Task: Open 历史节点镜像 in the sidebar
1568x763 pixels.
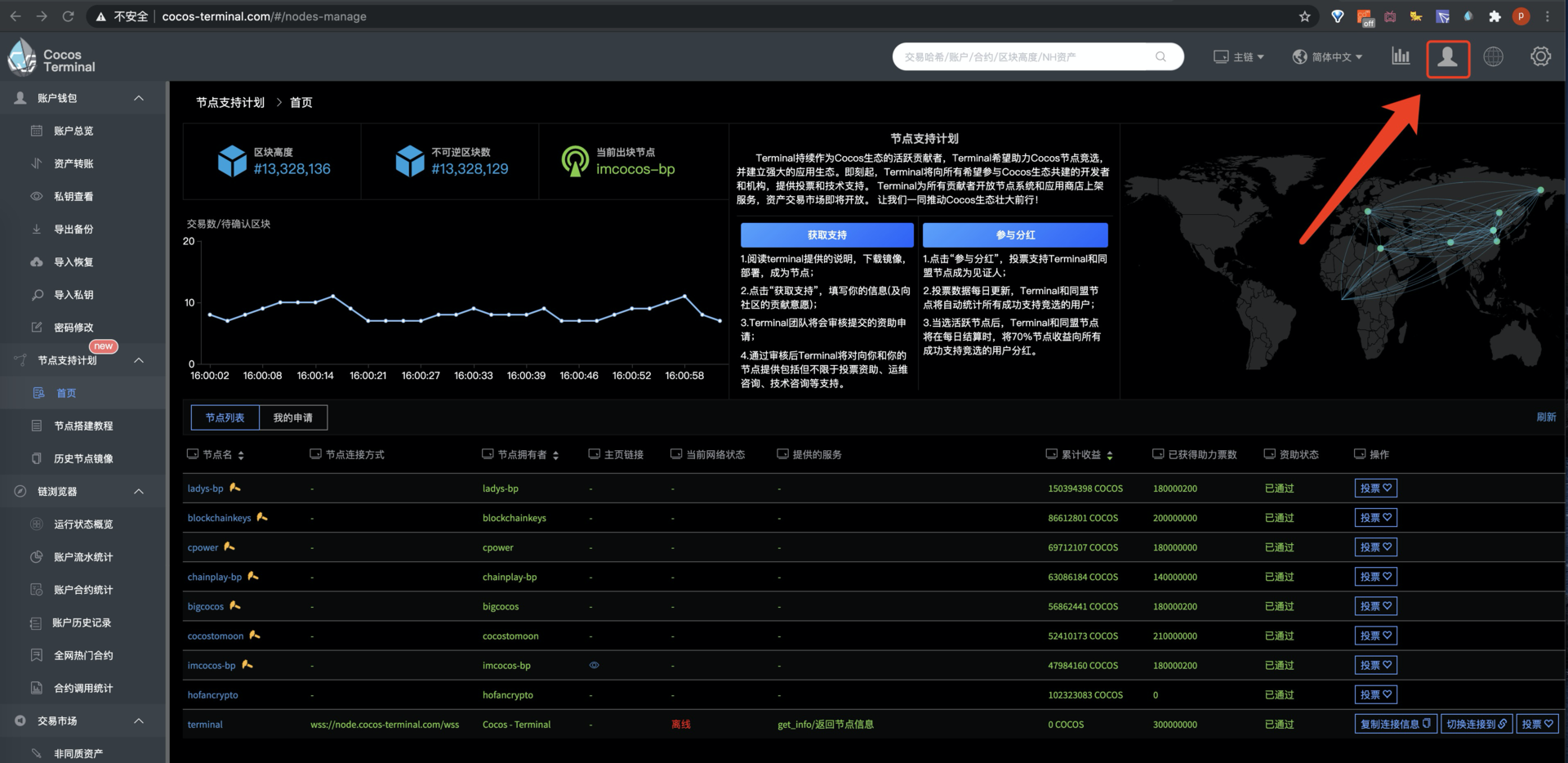Action: pos(82,458)
